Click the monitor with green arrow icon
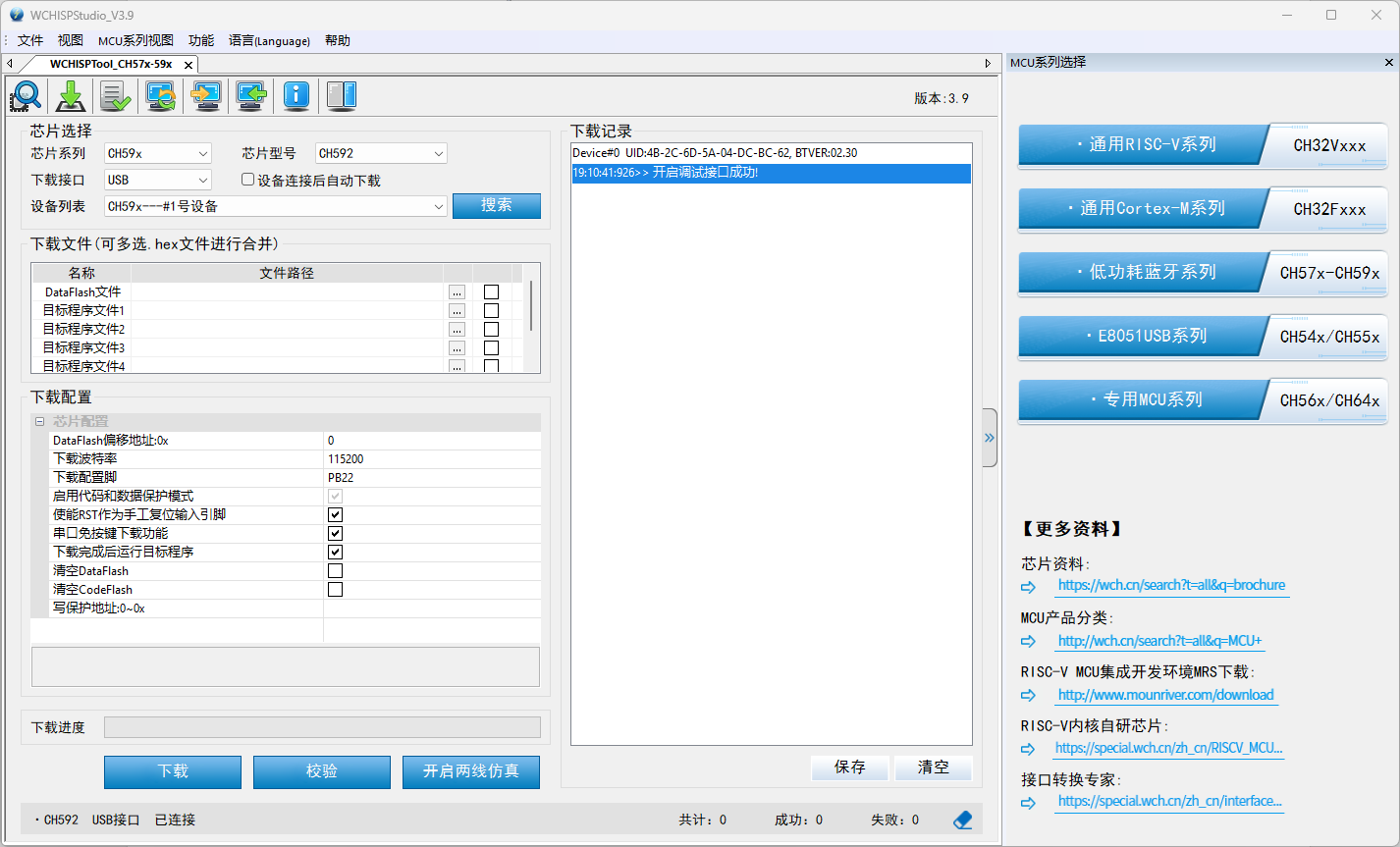 251,96
